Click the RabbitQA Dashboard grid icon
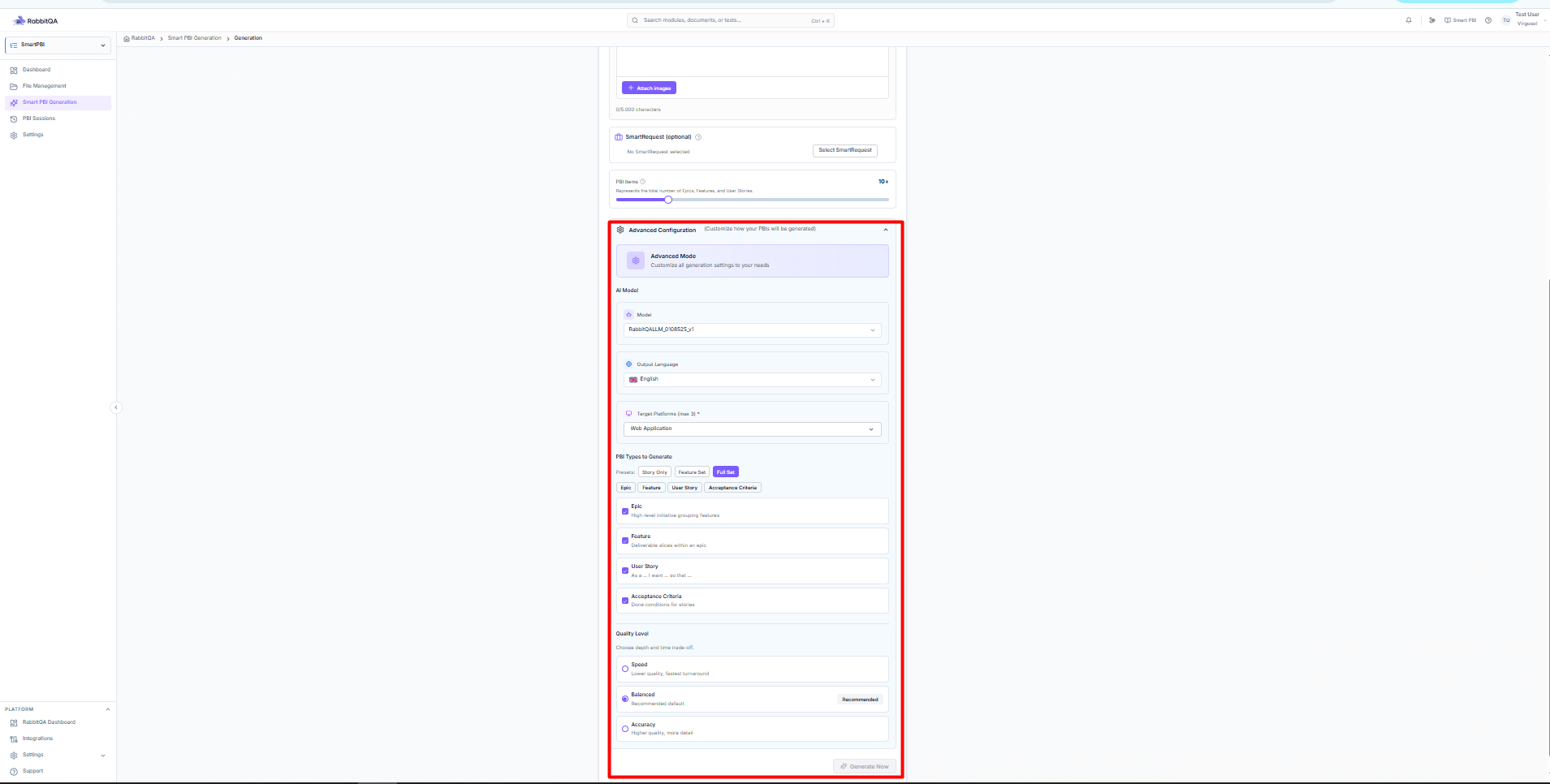 [14, 722]
